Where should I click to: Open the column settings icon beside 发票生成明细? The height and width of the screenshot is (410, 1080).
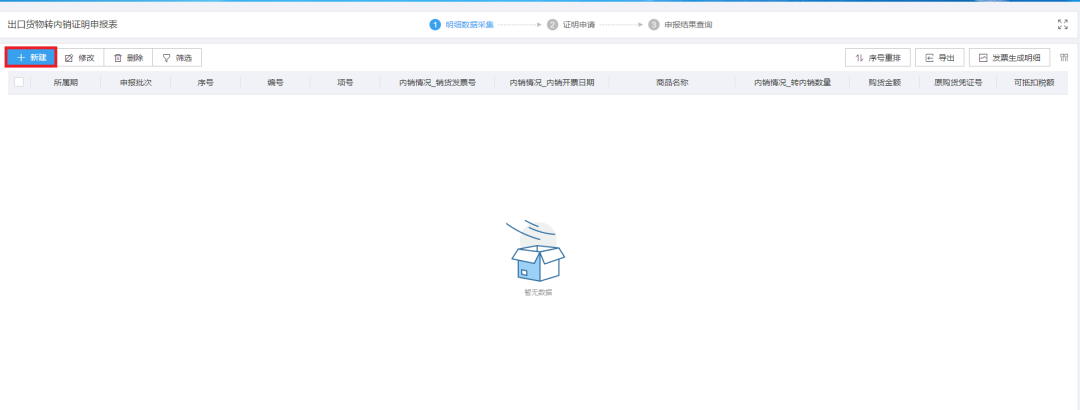pyautogui.click(x=1064, y=58)
